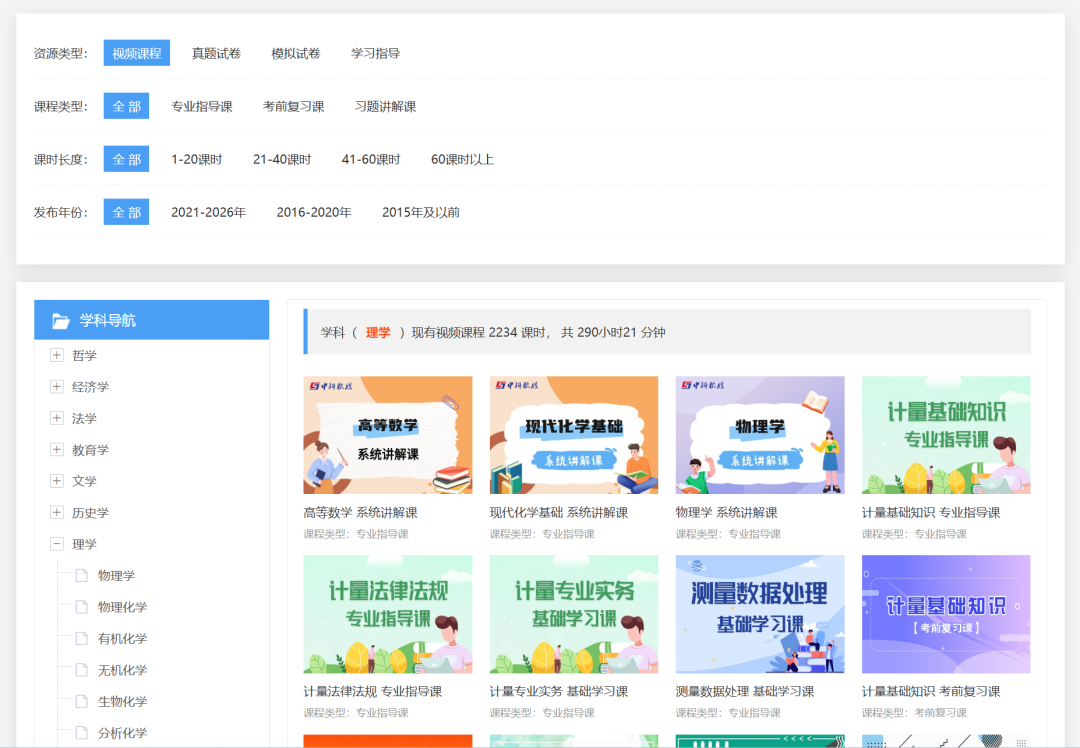Expand the 经济学 tree node
The width and height of the screenshot is (1080, 748).
[x=56, y=386]
